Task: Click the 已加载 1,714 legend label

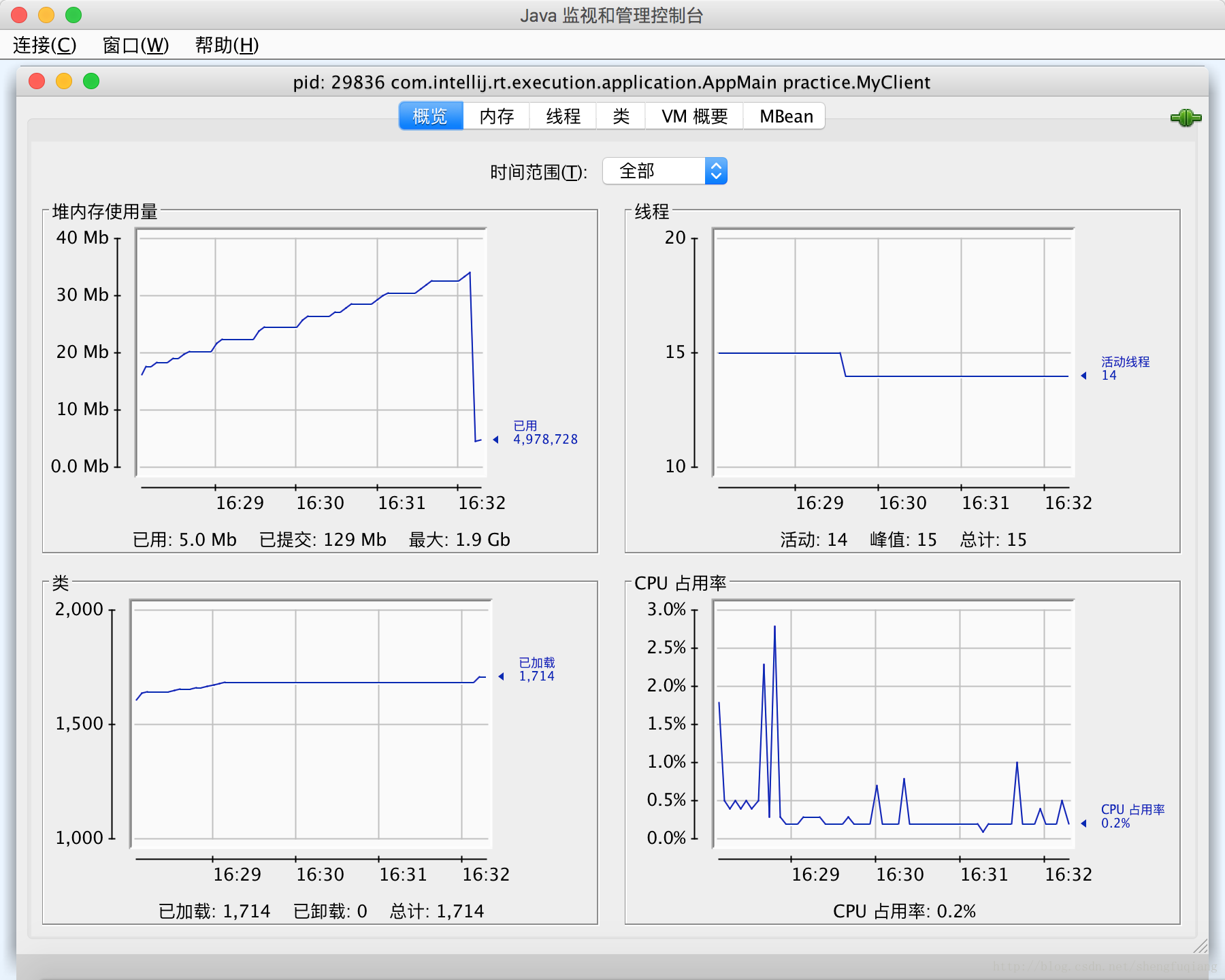Action: pos(537,670)
